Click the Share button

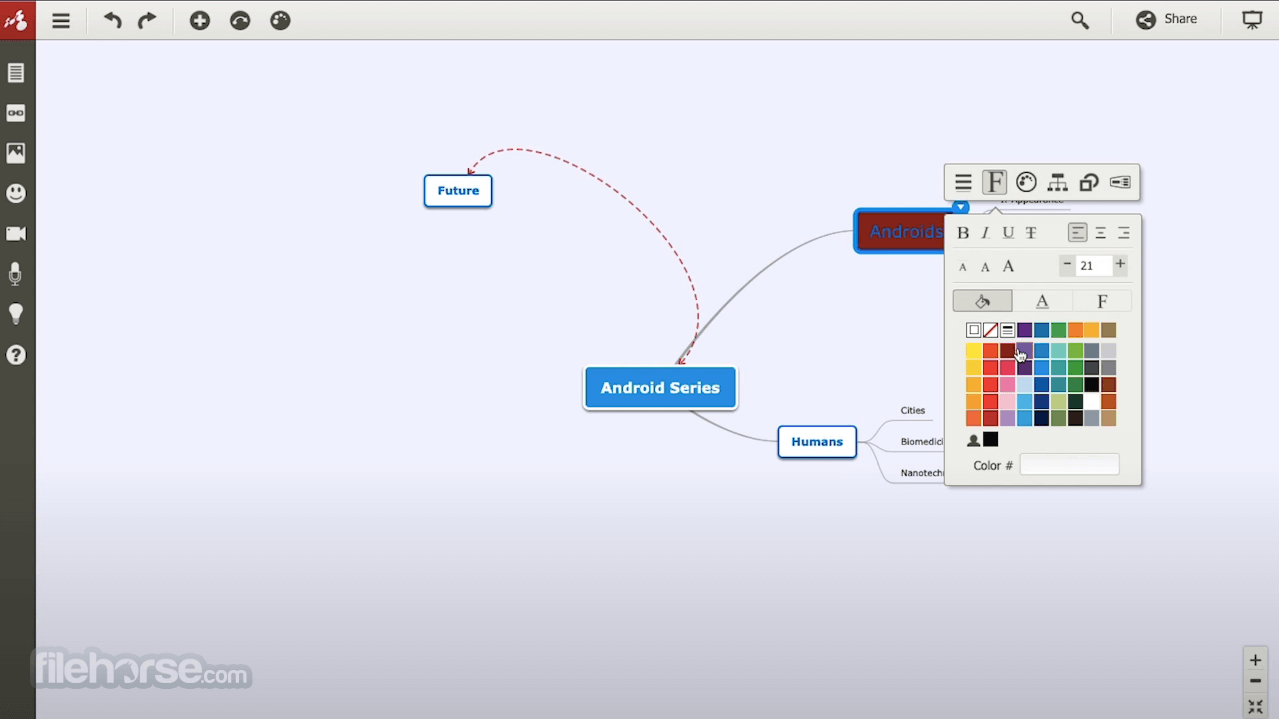coord(1166,19)
